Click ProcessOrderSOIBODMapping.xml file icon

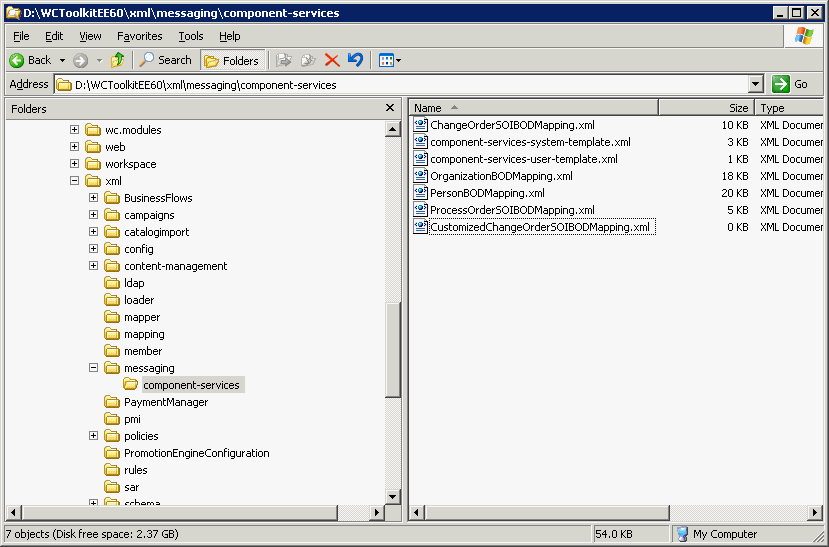(x=420, y=210)
